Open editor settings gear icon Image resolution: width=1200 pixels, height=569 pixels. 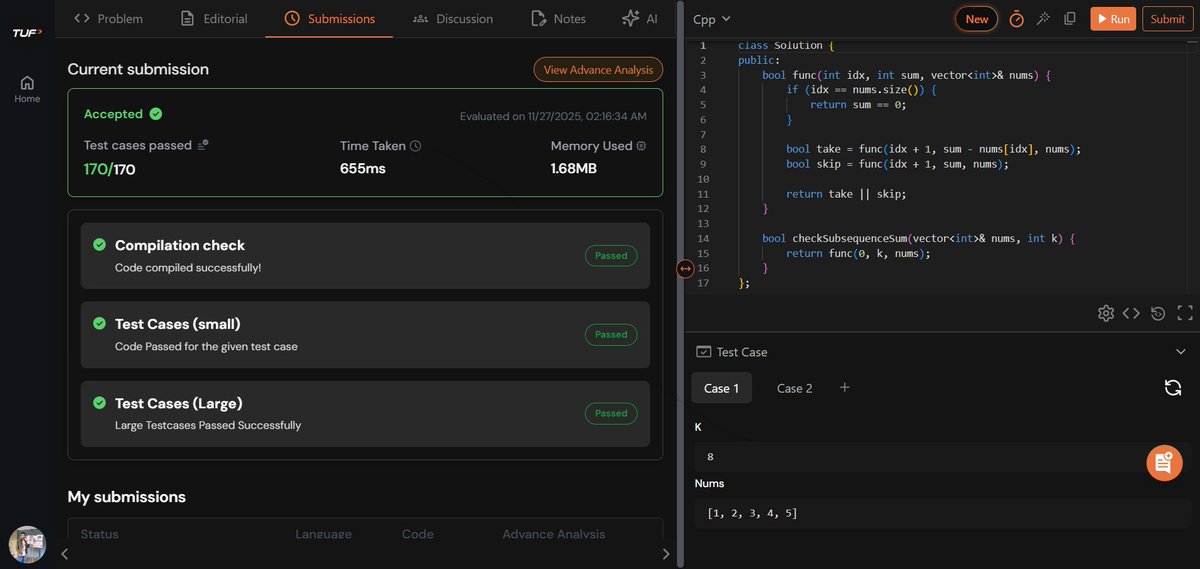[1105, 313]
